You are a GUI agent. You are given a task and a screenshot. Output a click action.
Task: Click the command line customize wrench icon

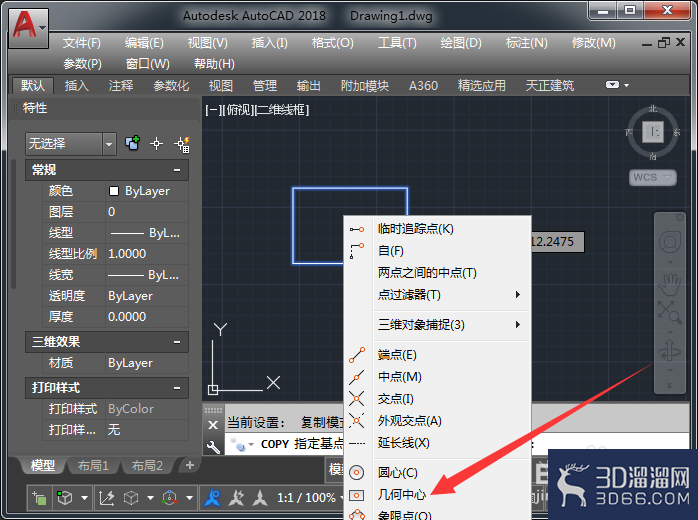pyautogui.click(x=213, y=446)
